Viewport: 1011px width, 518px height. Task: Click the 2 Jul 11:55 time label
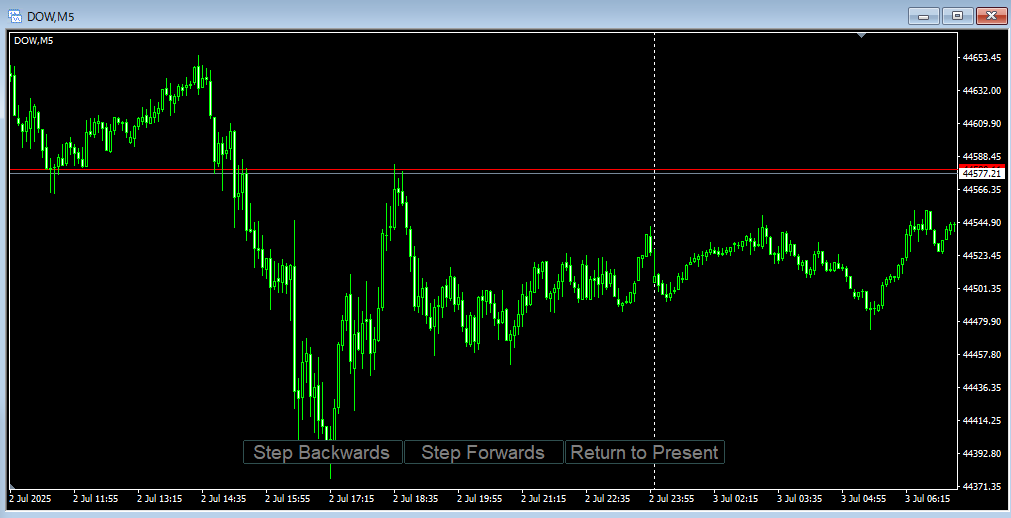(95, 499)
